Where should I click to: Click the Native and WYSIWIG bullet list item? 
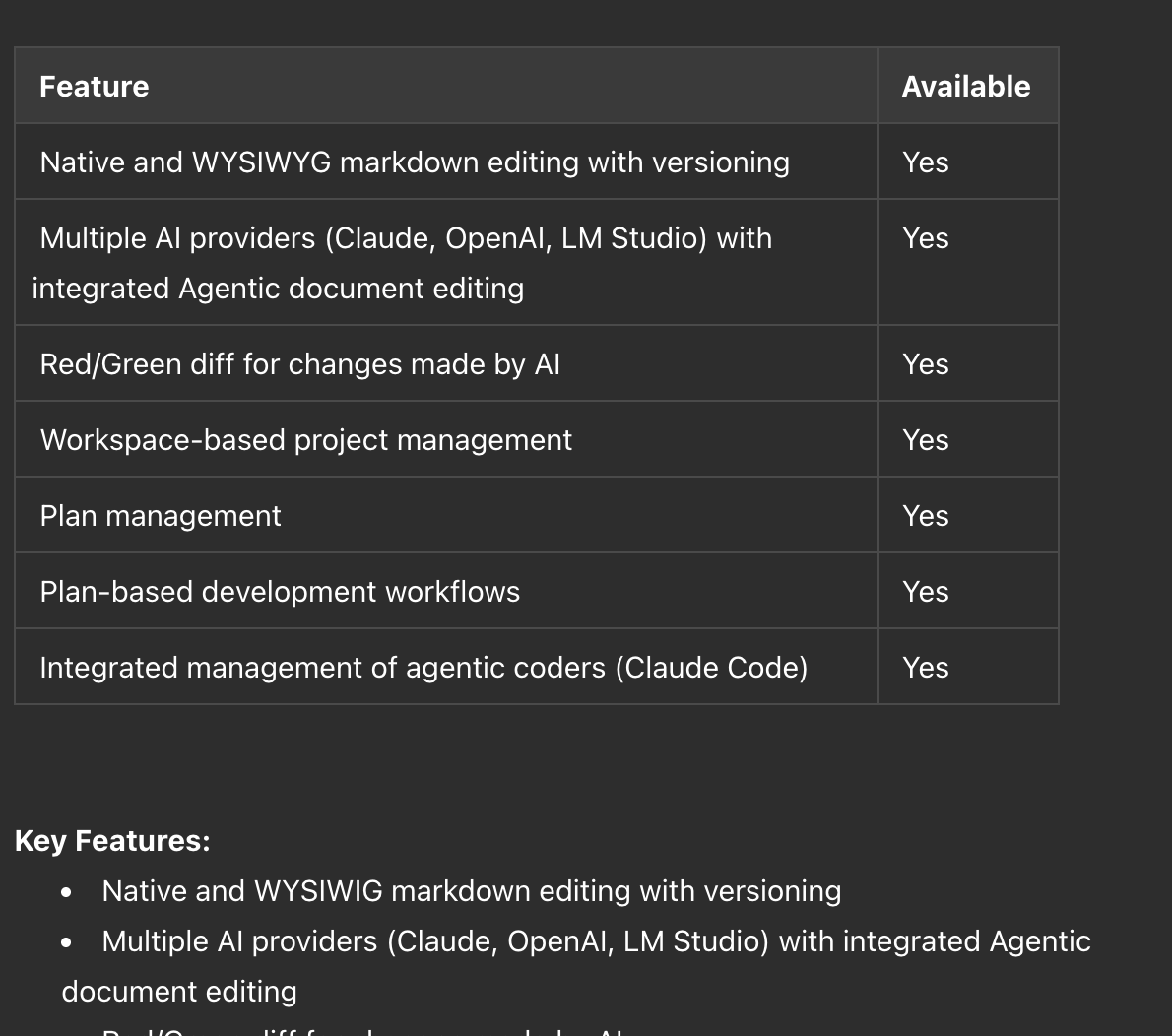tap(471, 891)
